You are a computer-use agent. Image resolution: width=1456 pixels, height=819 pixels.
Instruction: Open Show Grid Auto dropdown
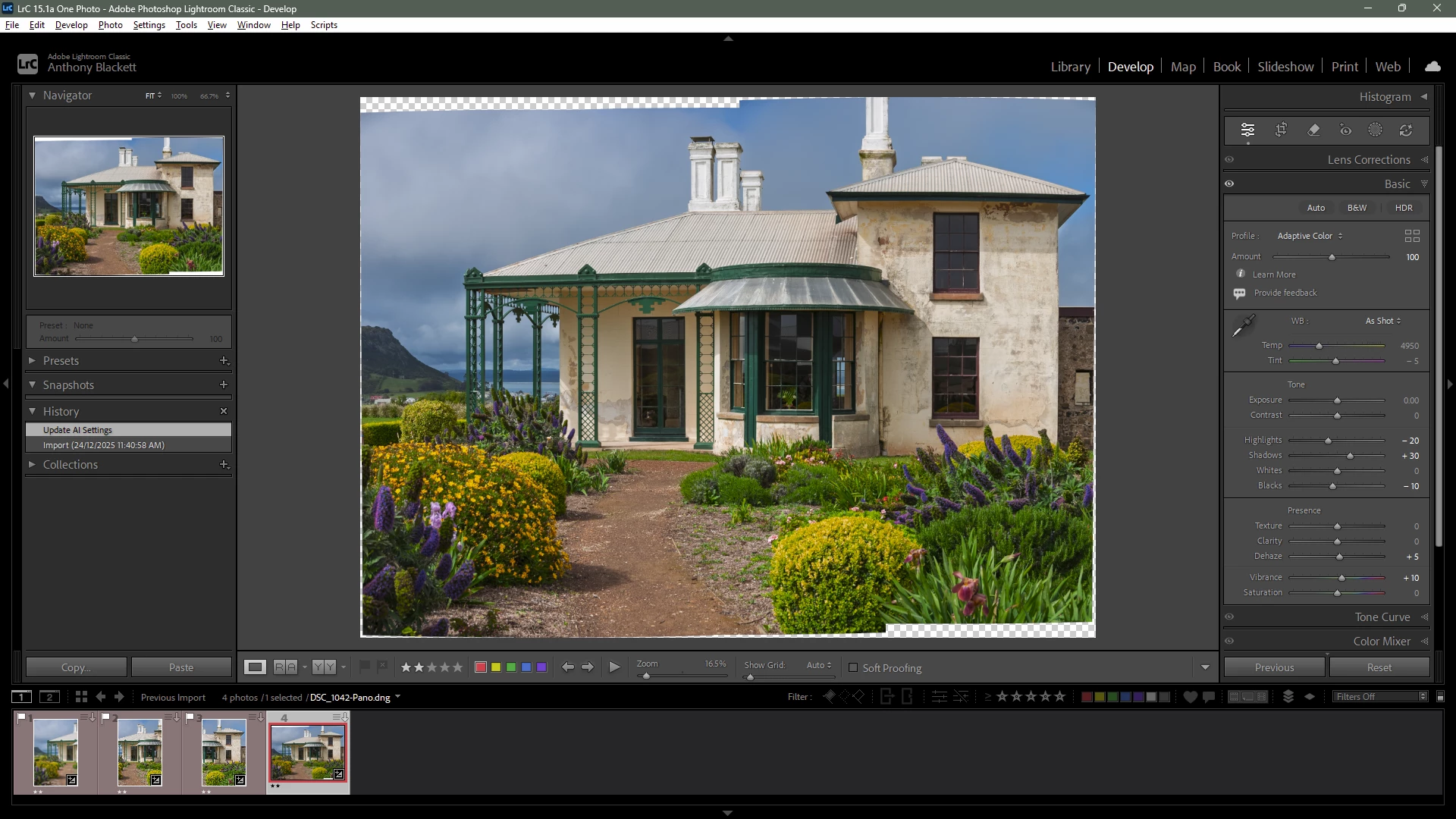(818, 665)
